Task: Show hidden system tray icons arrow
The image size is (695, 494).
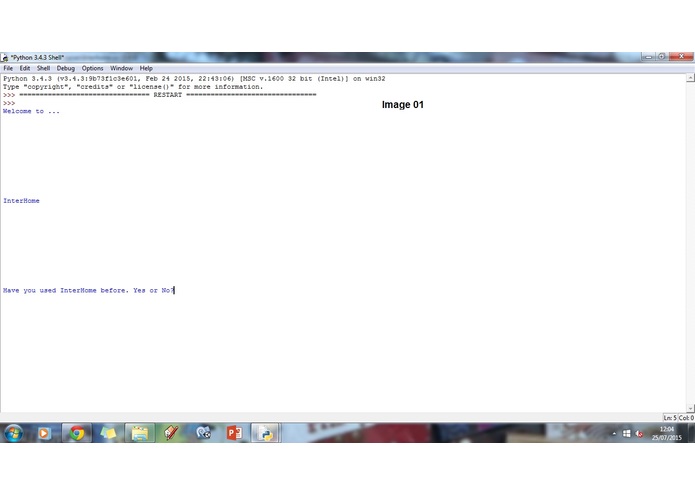Action: click(x=614, y=434)
